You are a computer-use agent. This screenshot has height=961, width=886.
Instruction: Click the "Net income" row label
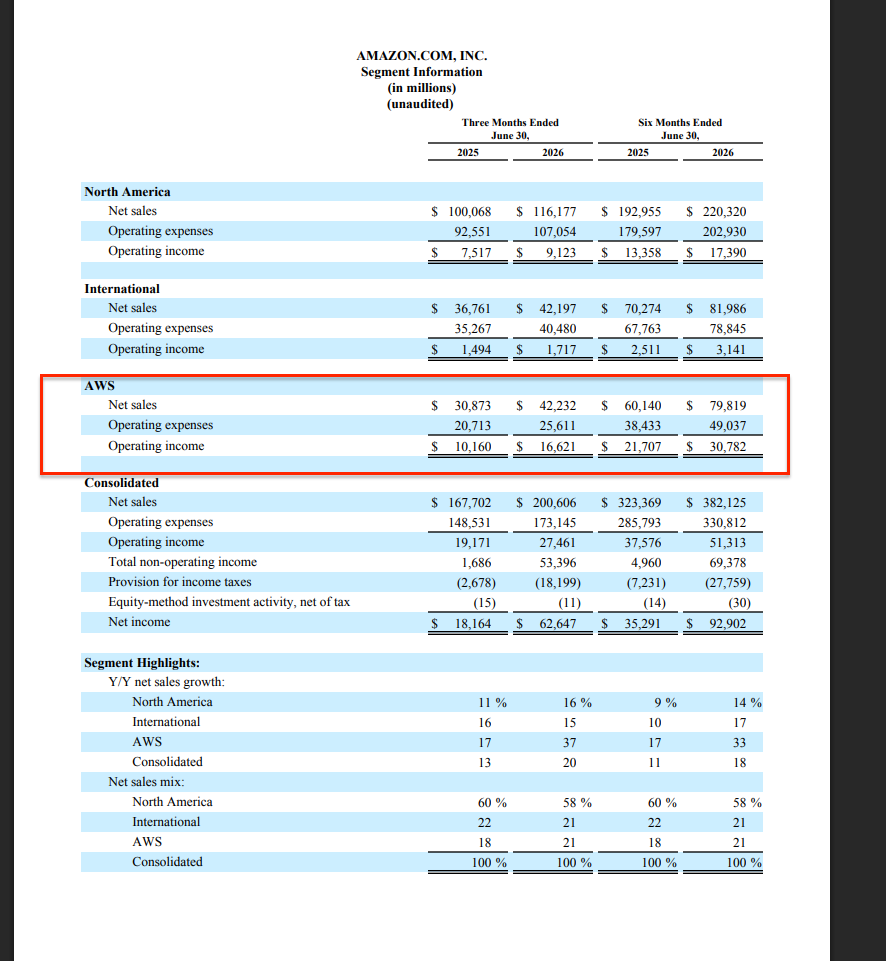[x=139, y=621]
